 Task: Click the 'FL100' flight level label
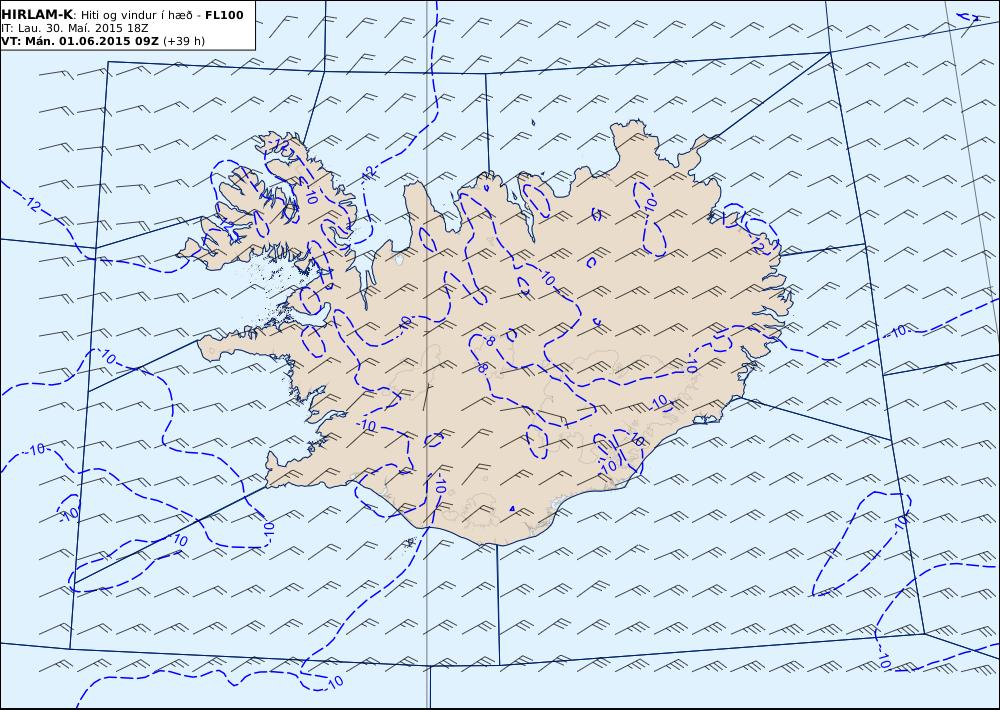point(224,15)
